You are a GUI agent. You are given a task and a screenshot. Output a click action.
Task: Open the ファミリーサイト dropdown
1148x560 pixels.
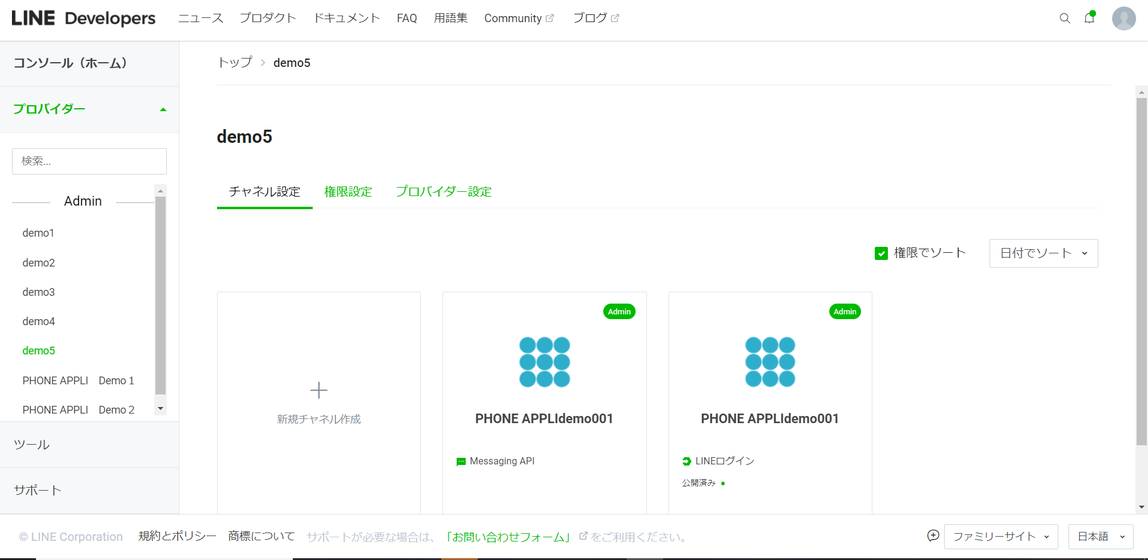(1001, 537)
